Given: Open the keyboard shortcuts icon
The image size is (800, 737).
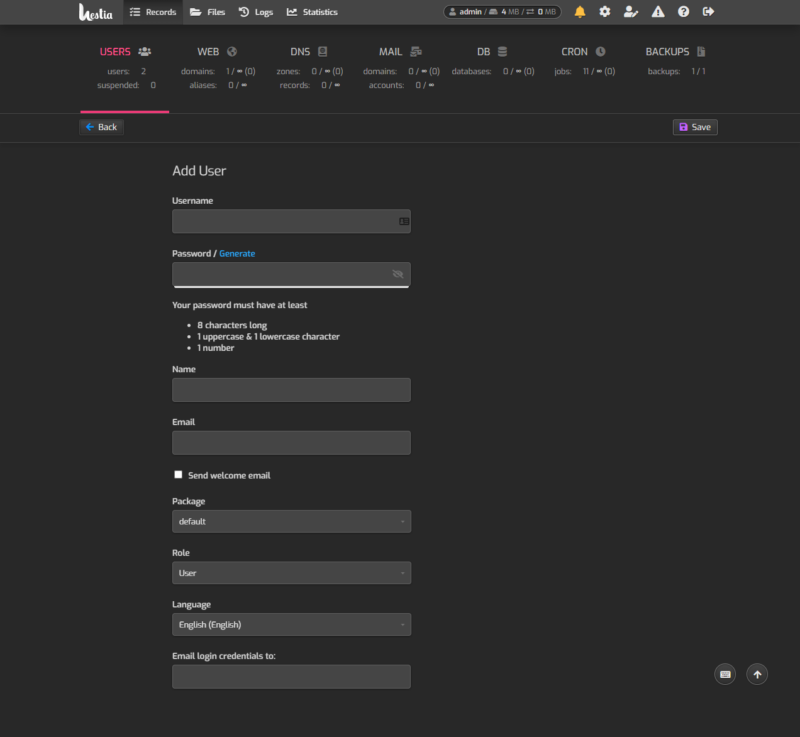Looking at the screenshot, I should [725, 674].
